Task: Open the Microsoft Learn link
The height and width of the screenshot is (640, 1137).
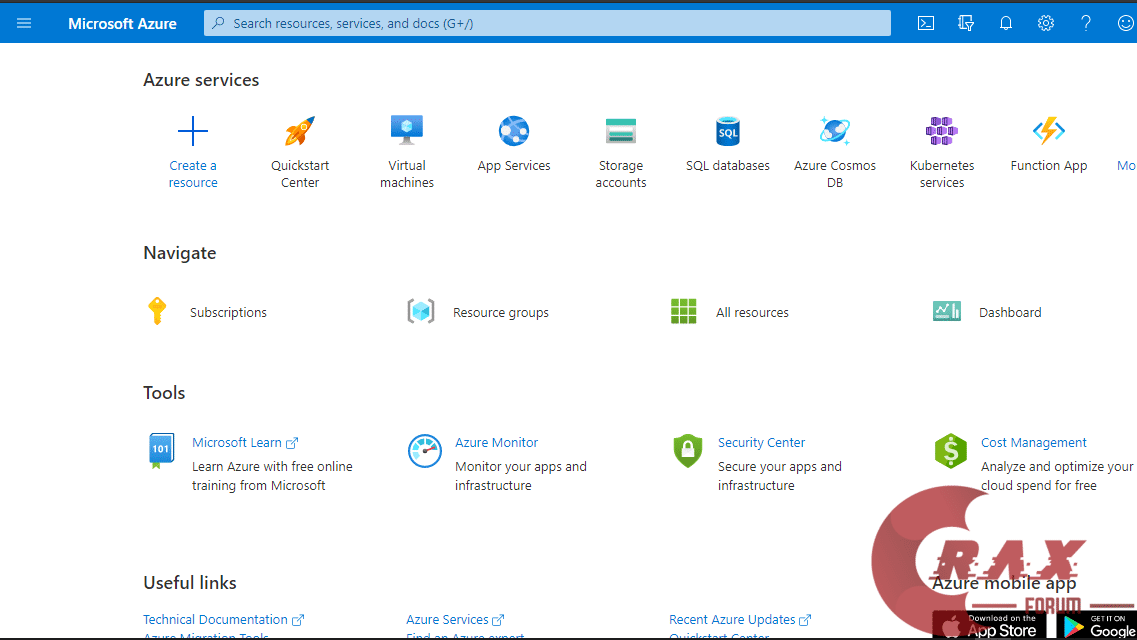Action: tap(245, 443)
